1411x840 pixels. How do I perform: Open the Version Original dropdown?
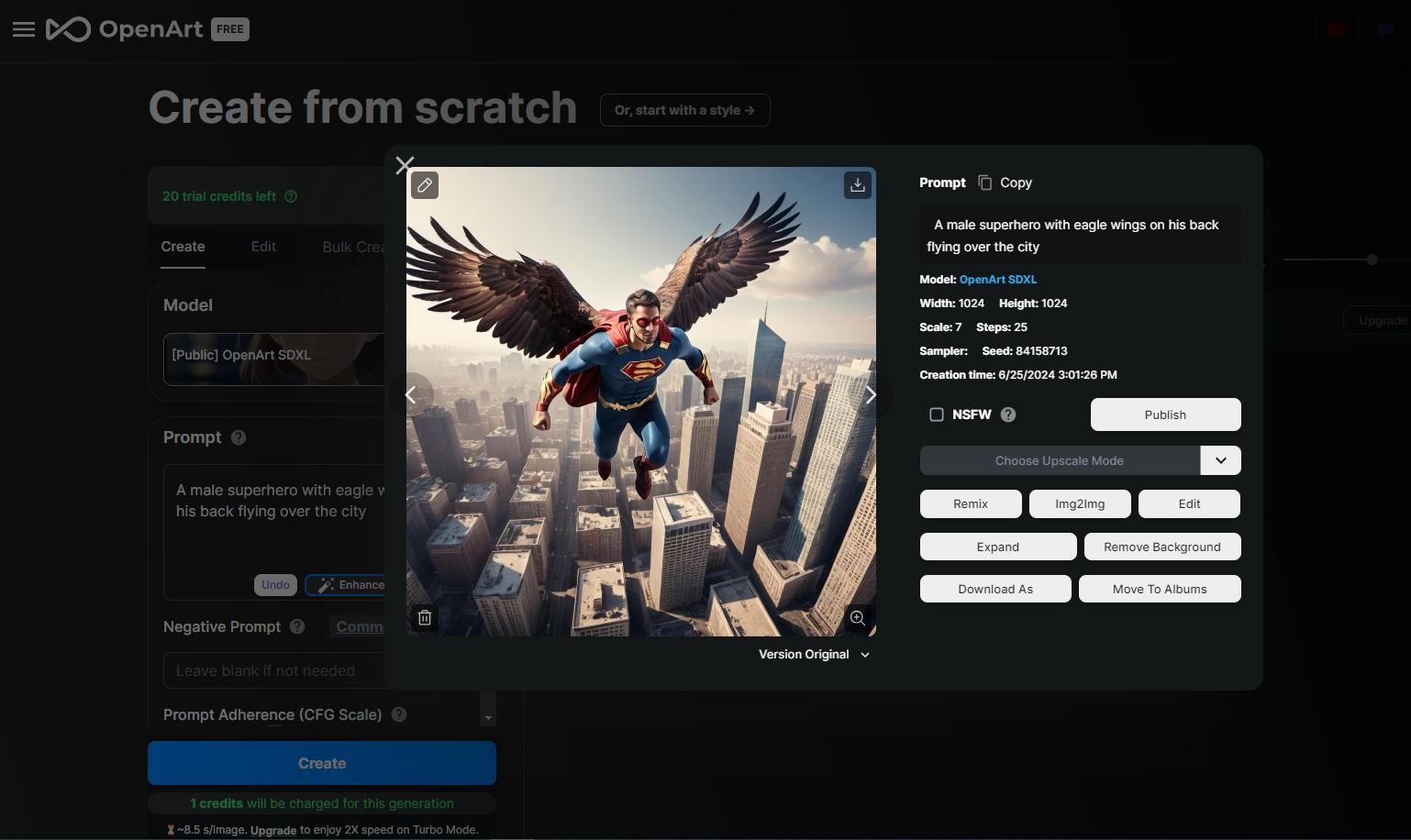(x=813, y=654)
